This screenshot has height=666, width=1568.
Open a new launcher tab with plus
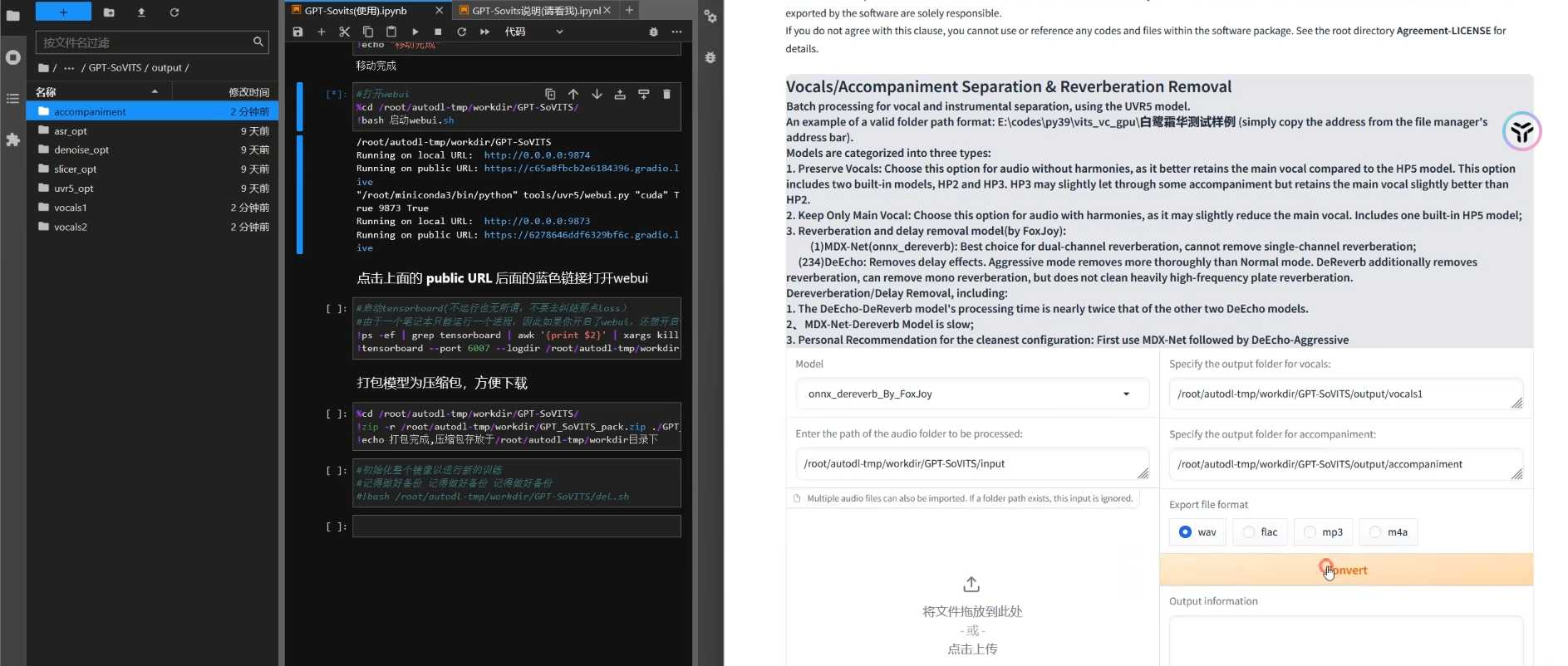coord(629,10)
